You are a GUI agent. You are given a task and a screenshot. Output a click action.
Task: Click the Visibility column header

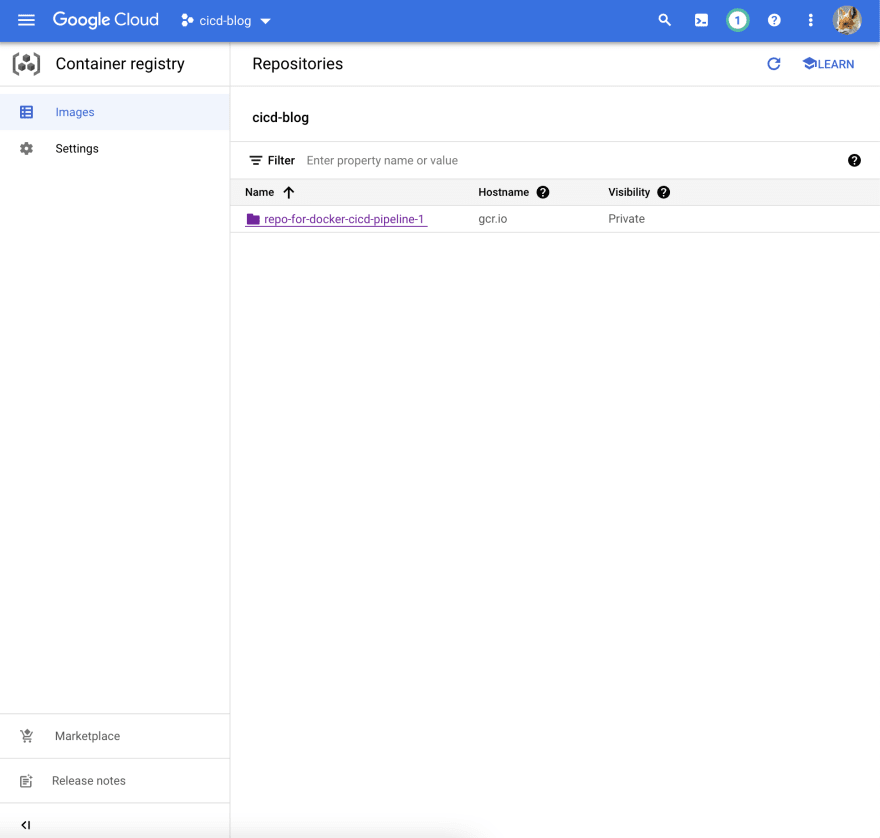coord(629,193)
